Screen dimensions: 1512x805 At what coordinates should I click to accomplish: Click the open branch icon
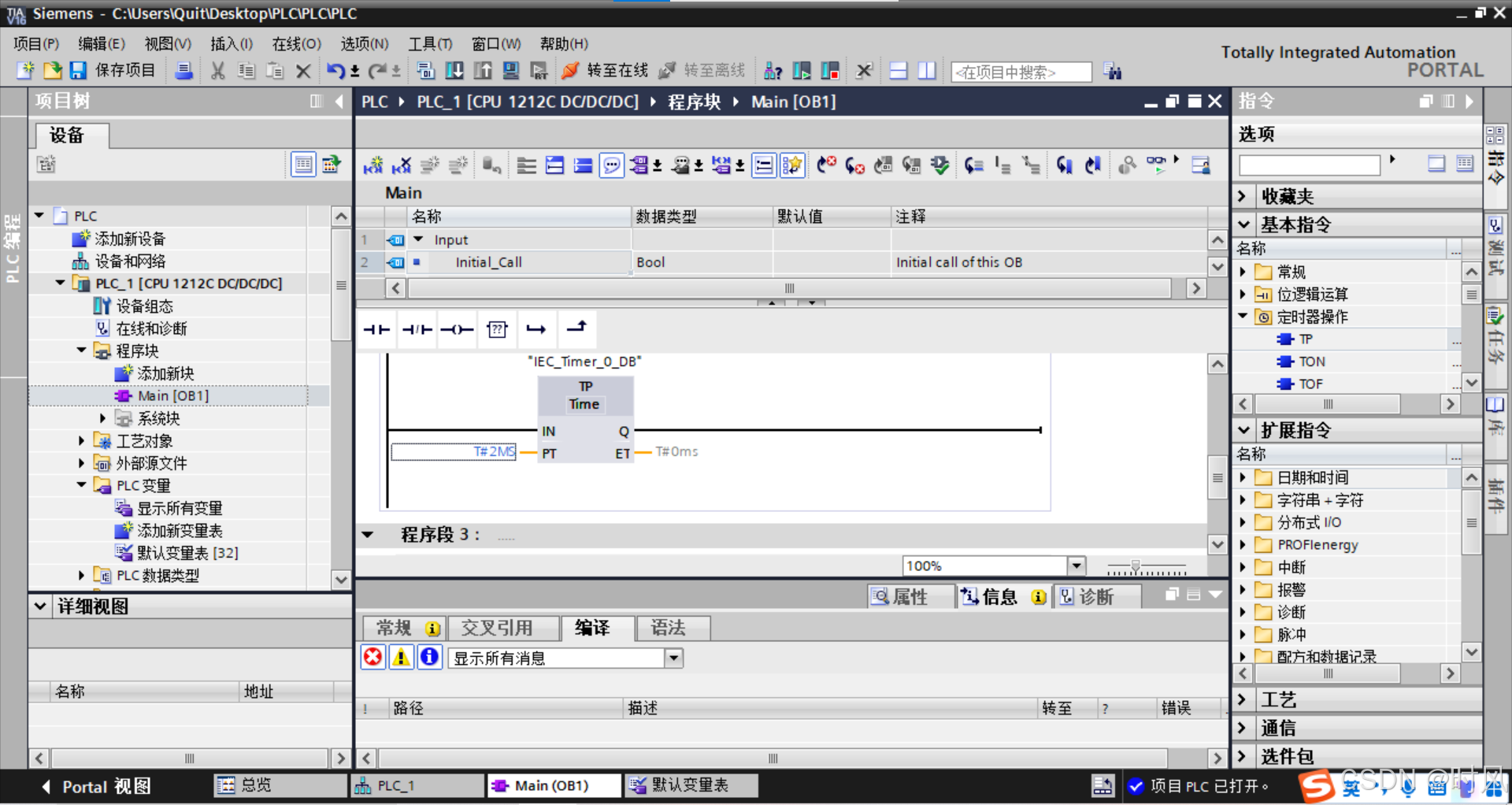pyautogui.click(x=536, y=329)
